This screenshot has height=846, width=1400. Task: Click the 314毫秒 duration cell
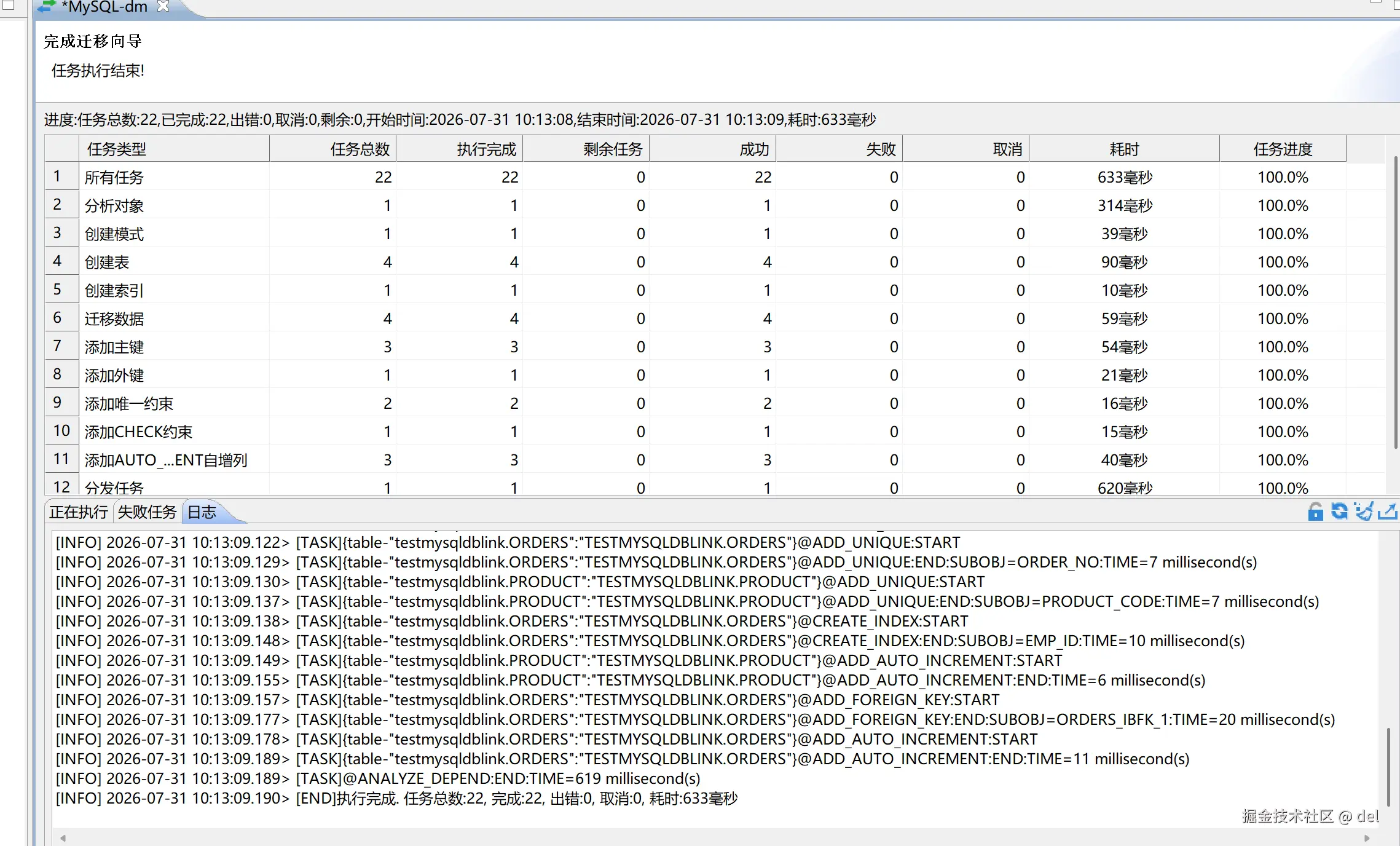click(1125, 205)
